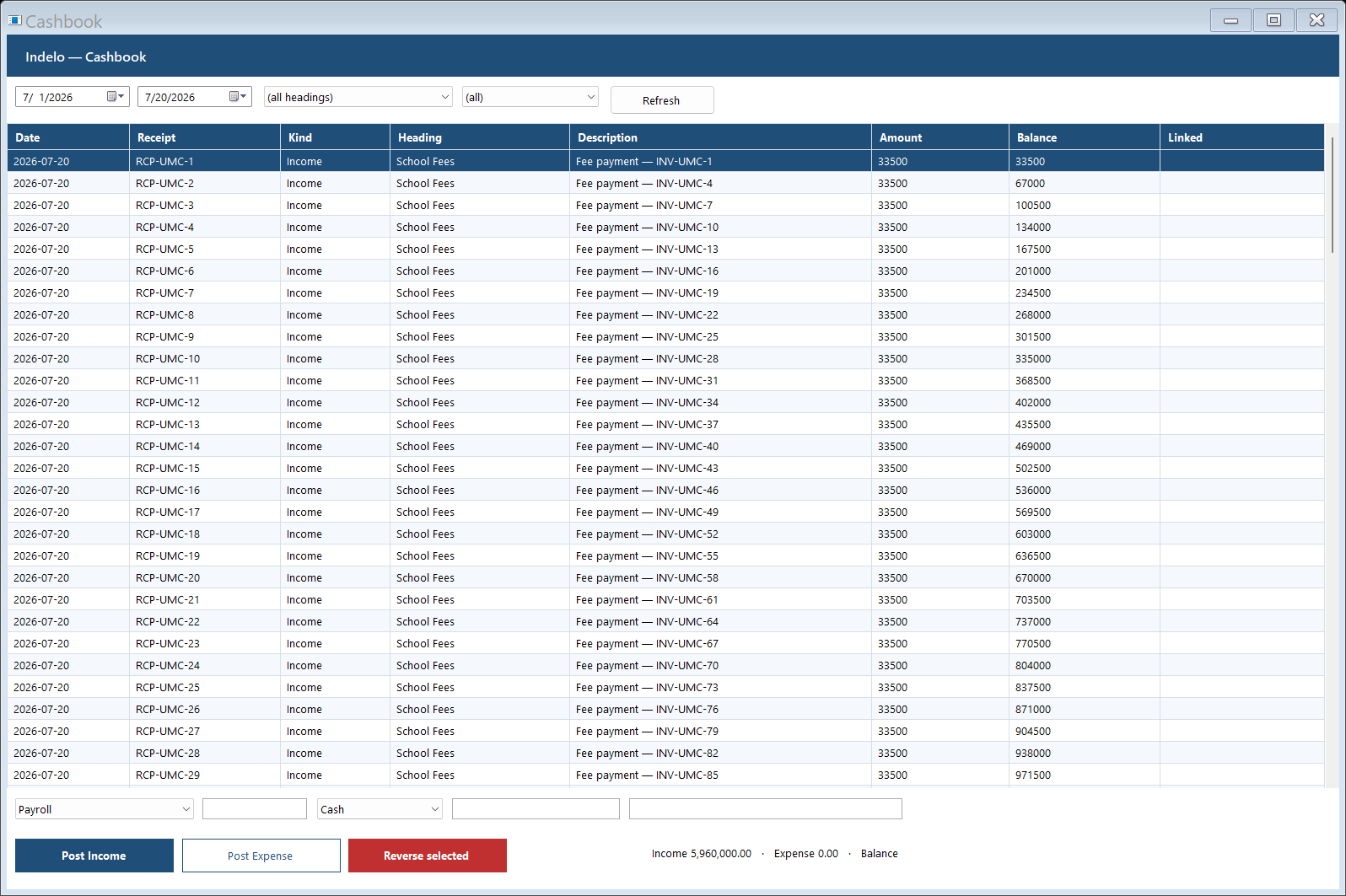Sort by the Heading column header
1346x896 pixels.
480,137
